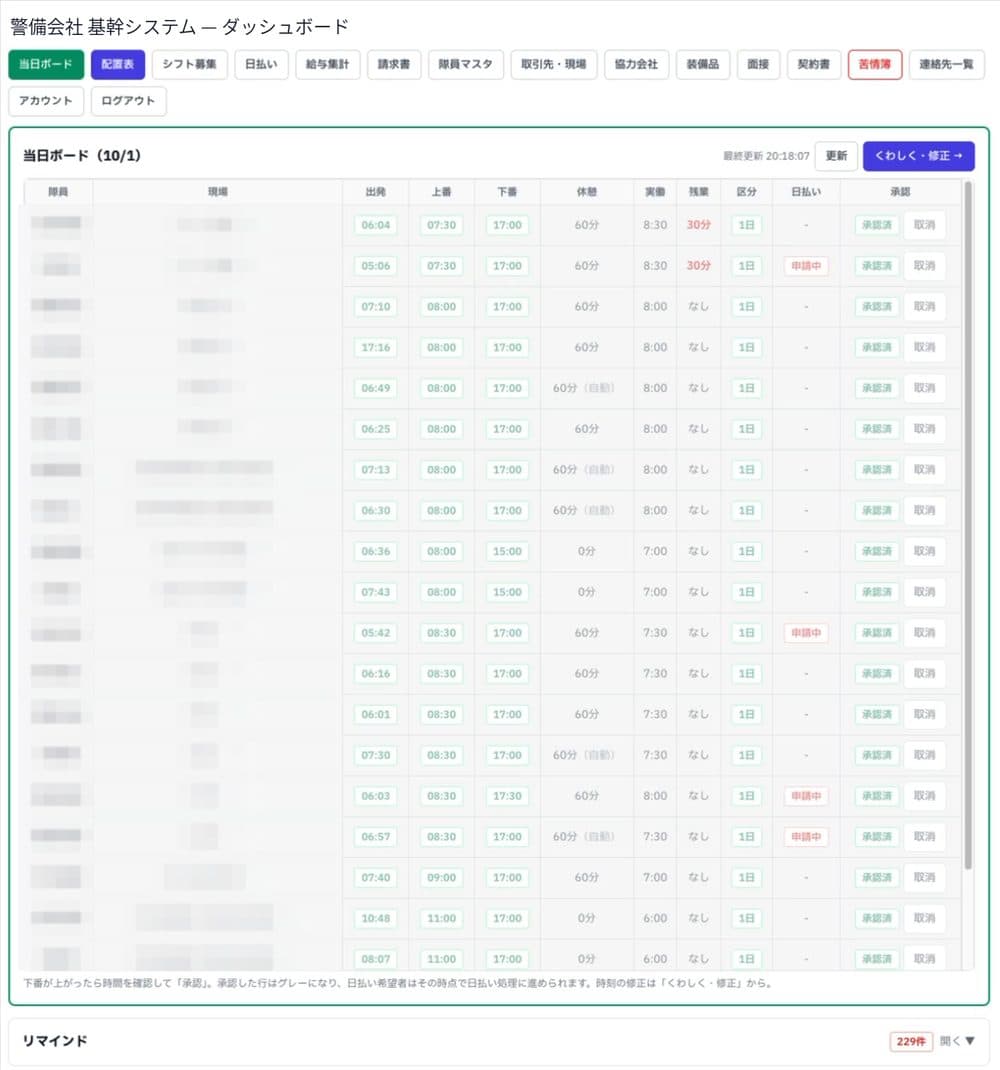Click 申請中 badge in the 06:57 row
The image size is (1000, 1070).
click(806, 837)
